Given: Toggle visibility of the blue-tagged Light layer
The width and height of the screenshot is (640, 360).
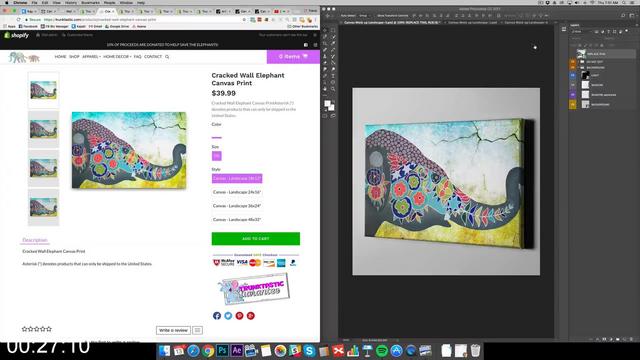Looking at the screenshot, I should pos(572,76).
